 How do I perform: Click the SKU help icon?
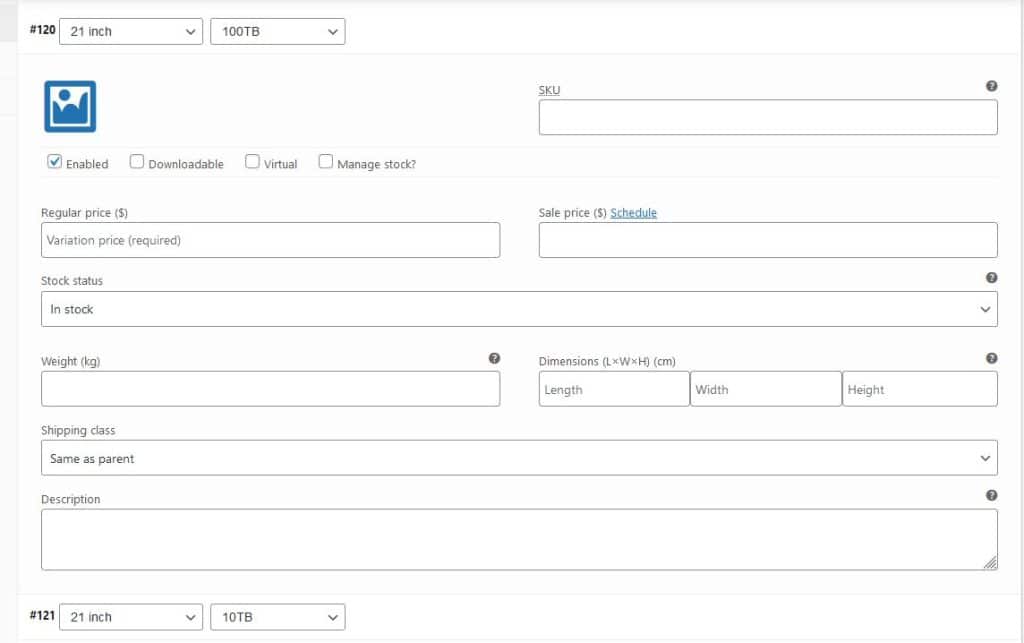coord(992,86)
